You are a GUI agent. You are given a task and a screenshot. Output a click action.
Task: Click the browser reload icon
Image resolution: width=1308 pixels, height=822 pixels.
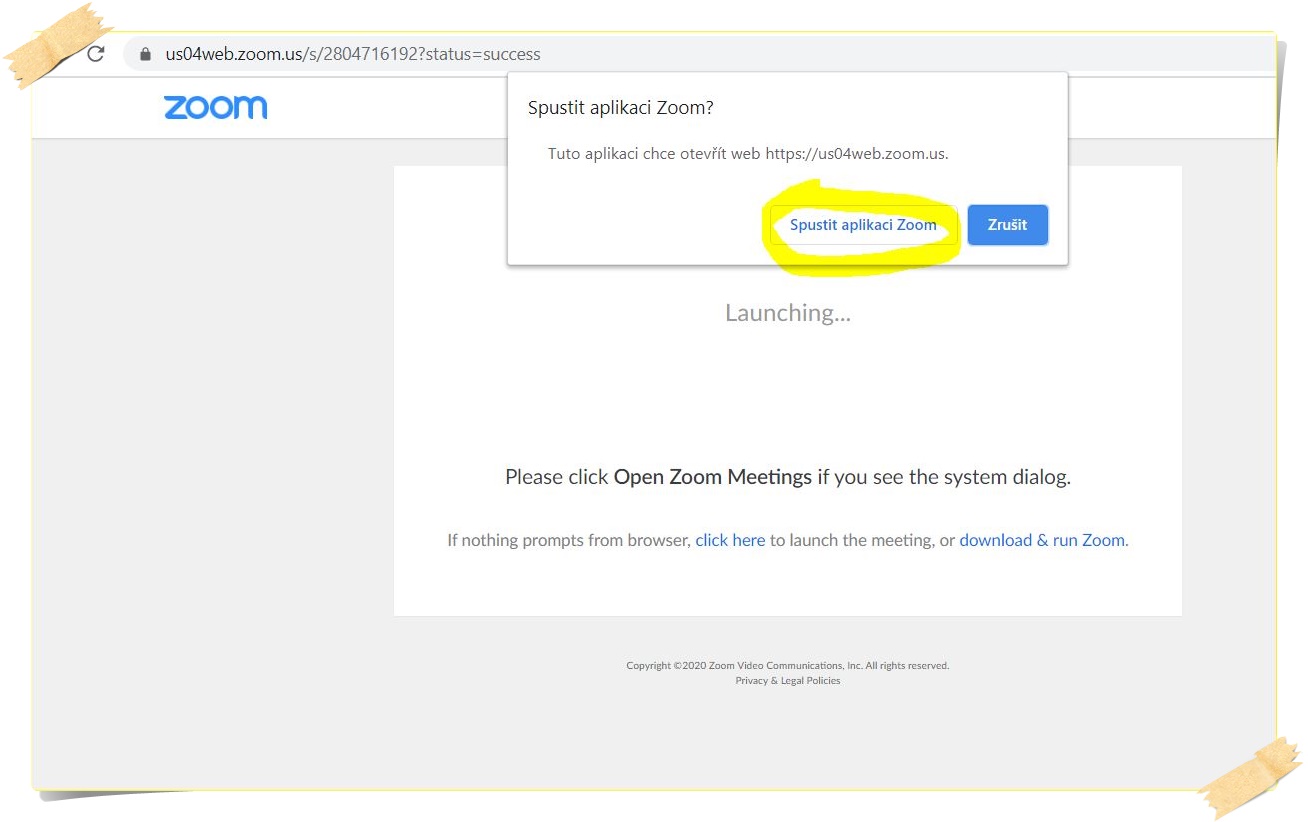click(96, 54)
